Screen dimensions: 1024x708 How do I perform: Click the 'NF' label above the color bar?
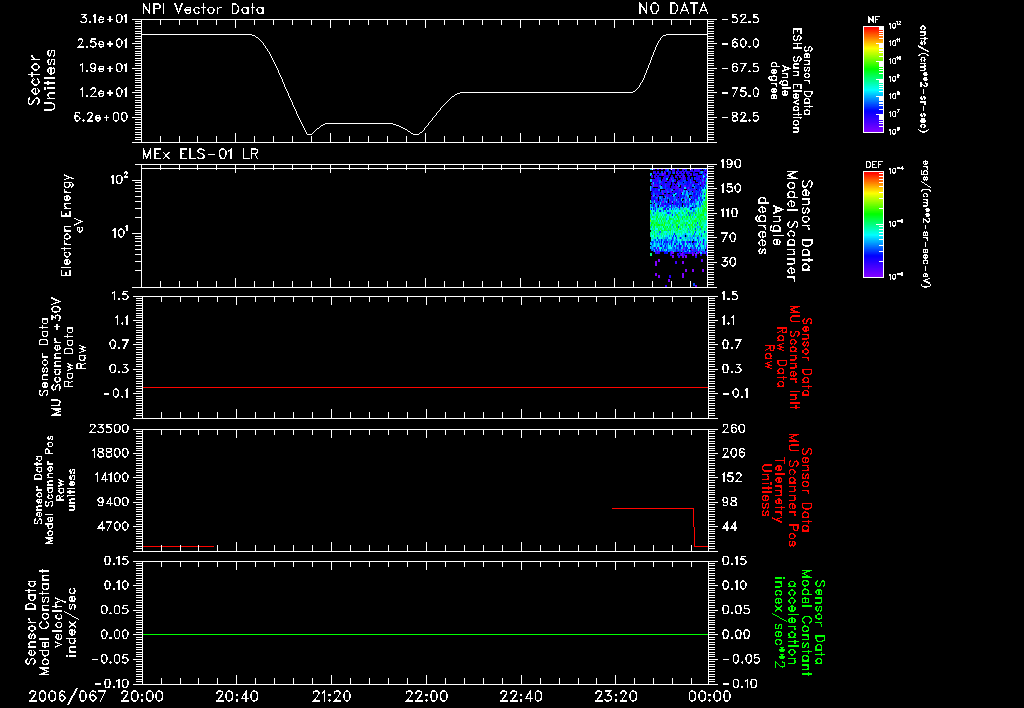tap(873, 20)
